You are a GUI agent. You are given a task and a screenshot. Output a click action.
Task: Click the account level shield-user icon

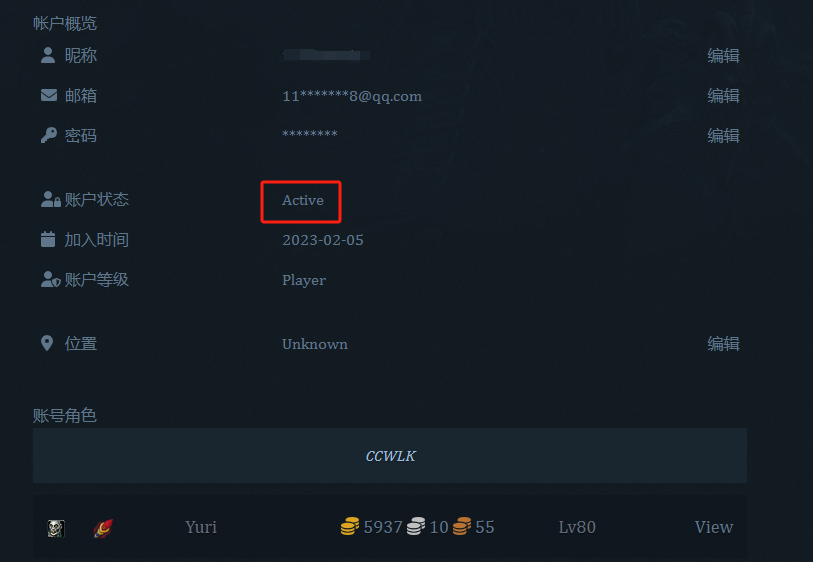click(51, 279)
